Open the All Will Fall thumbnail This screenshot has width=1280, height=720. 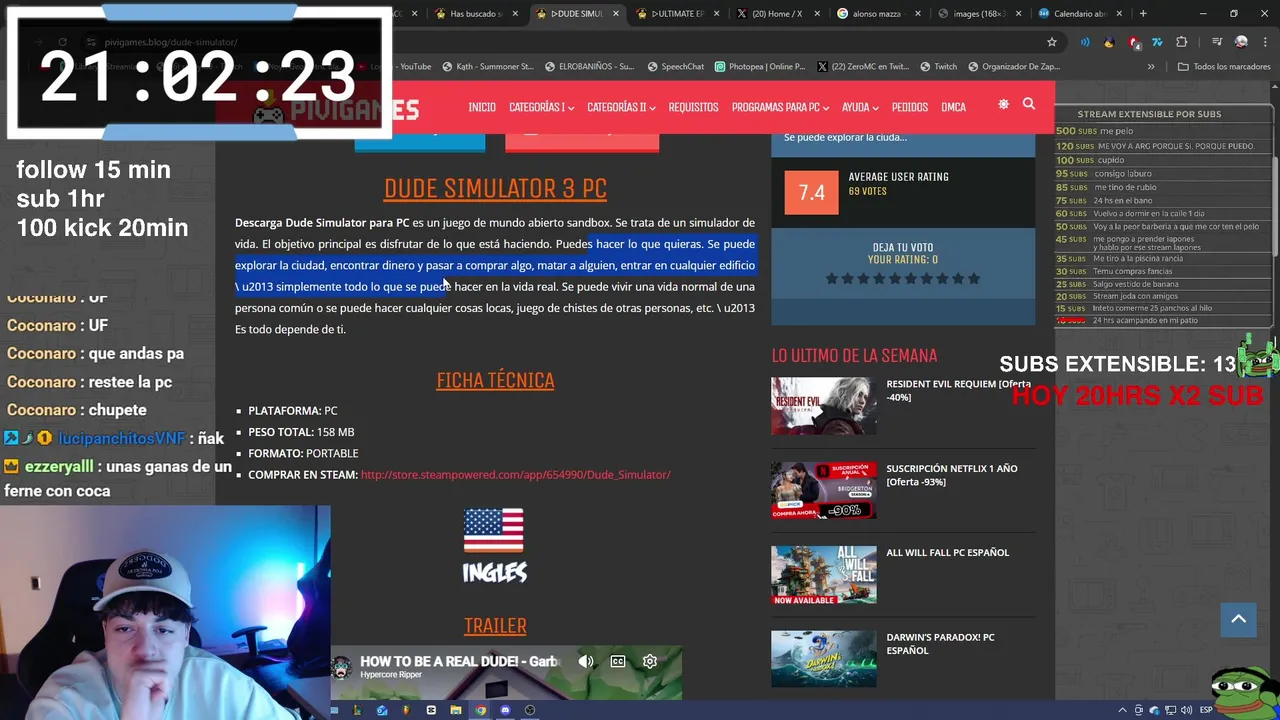pos(823,575)
